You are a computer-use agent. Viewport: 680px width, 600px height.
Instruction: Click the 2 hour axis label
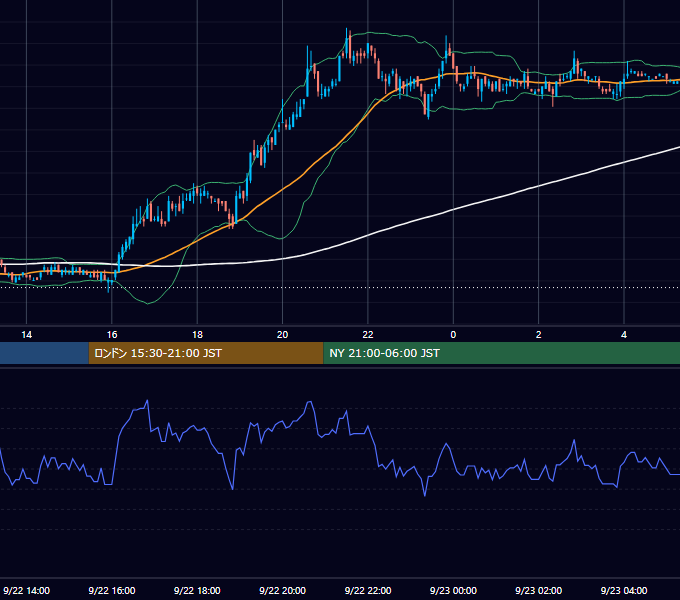539,335
